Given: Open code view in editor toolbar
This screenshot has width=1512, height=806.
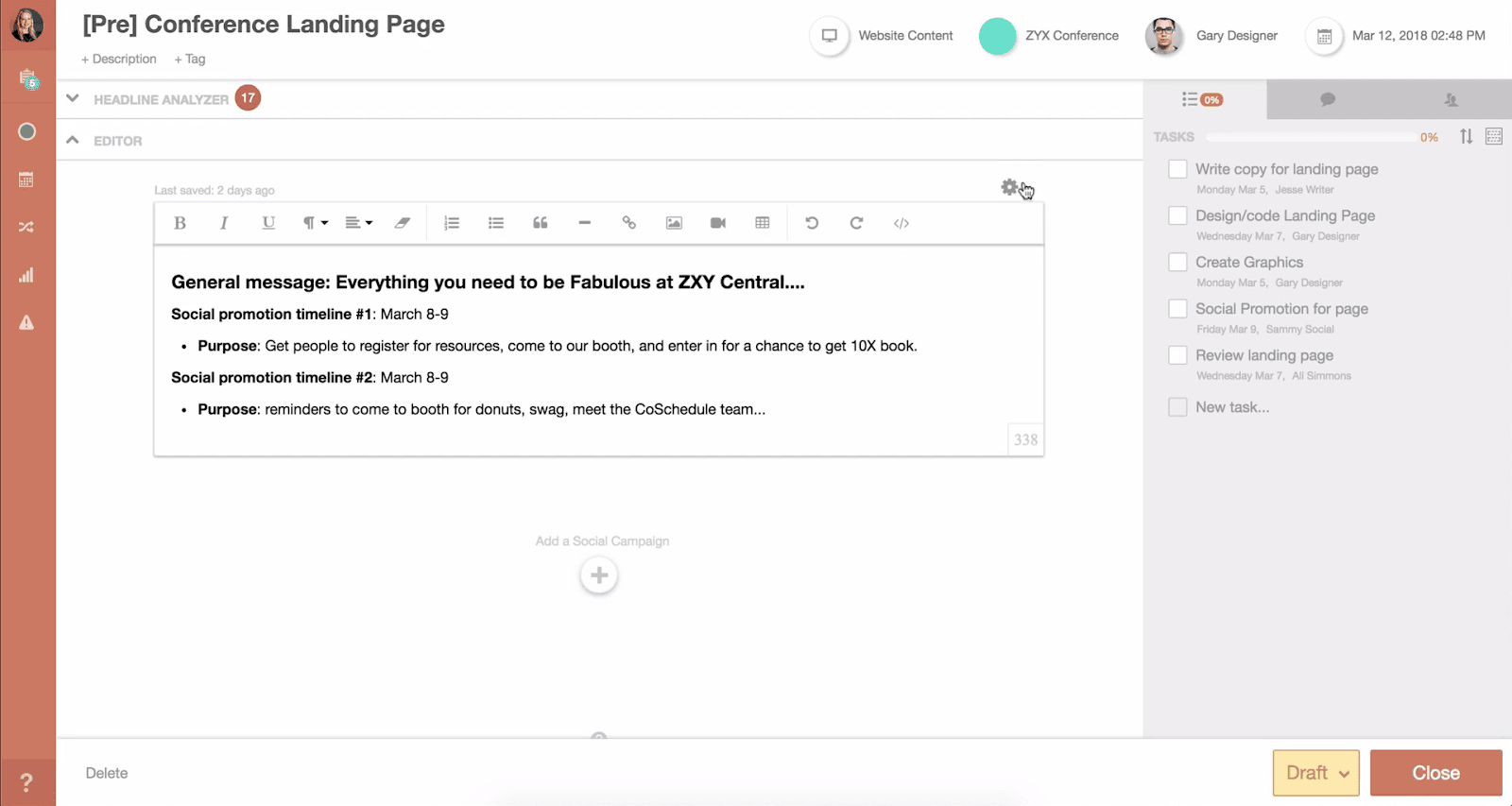Looking at the screenshot, I should coord(902,223).
